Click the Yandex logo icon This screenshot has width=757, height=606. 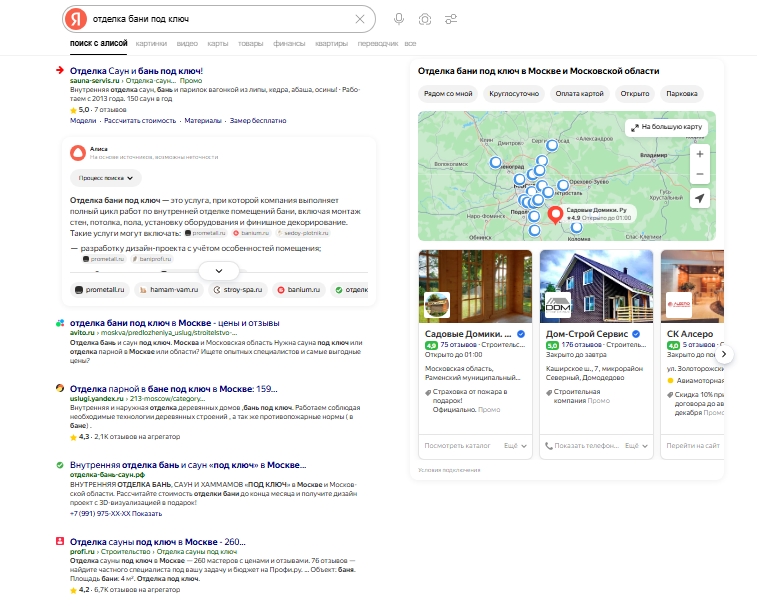76,19
